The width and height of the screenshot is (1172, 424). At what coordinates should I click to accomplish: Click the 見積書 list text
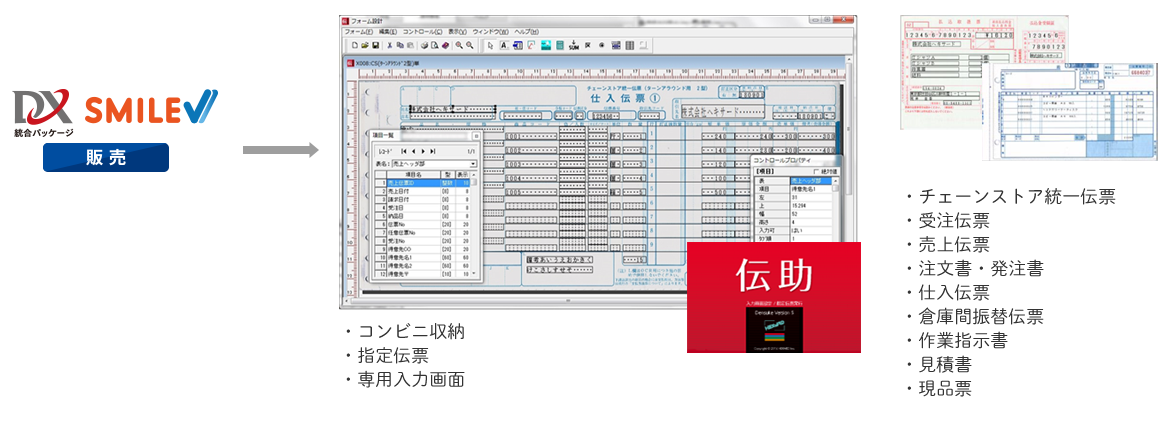point(945,364)
